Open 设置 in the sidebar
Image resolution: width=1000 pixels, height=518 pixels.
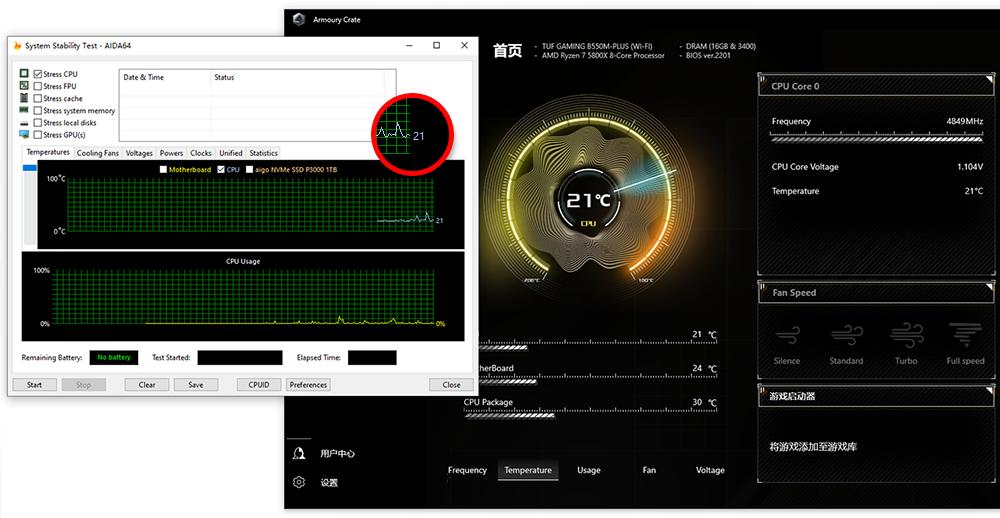(329, 483)
